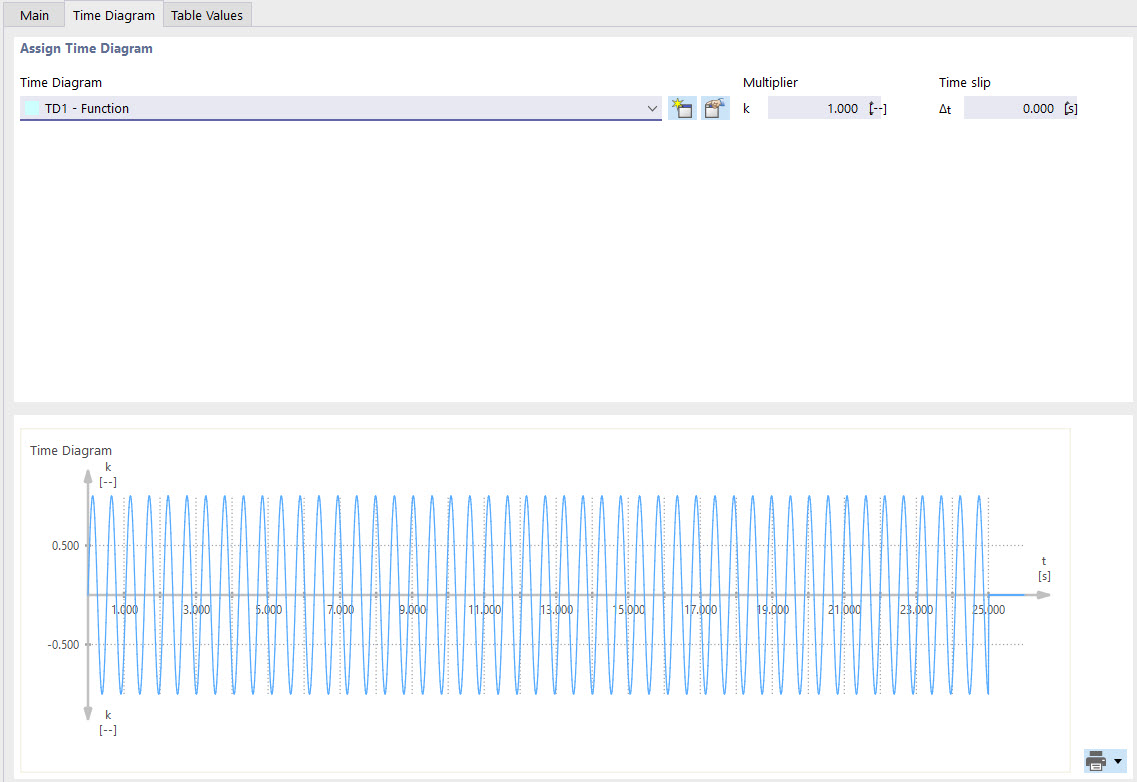The image size is (1137, 782).
Task: Click the -0.500 axis value
Action: pyautogui.click(x=63, y=644)
